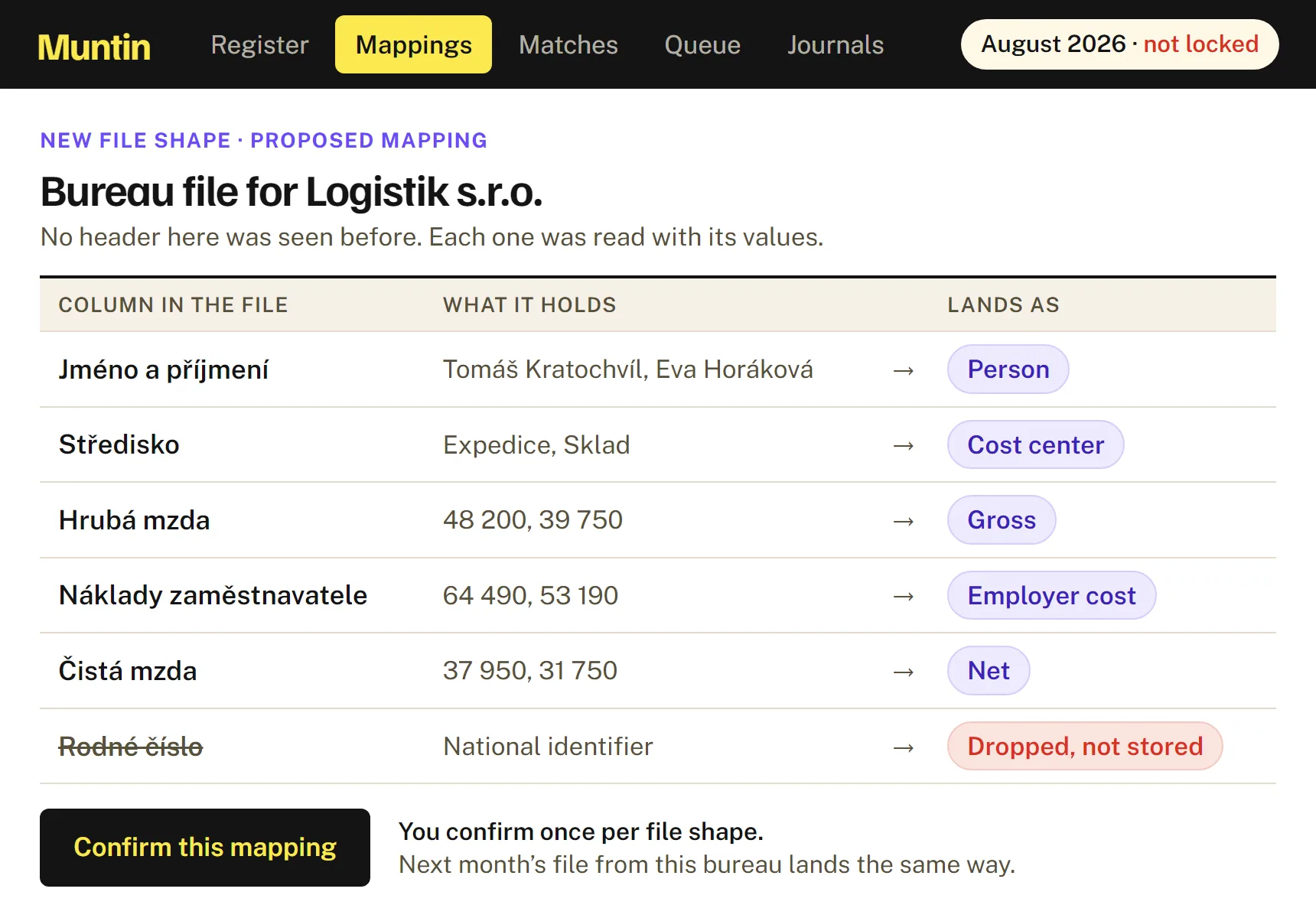Click the Gross mapping chip
1316x918 pixels.
[1002, 520]
